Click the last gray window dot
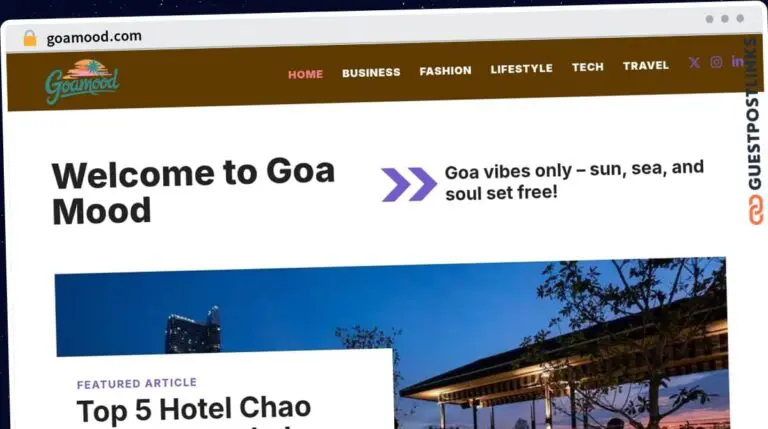This screenshot has width=768, height=429. click(x=740, y=18)
